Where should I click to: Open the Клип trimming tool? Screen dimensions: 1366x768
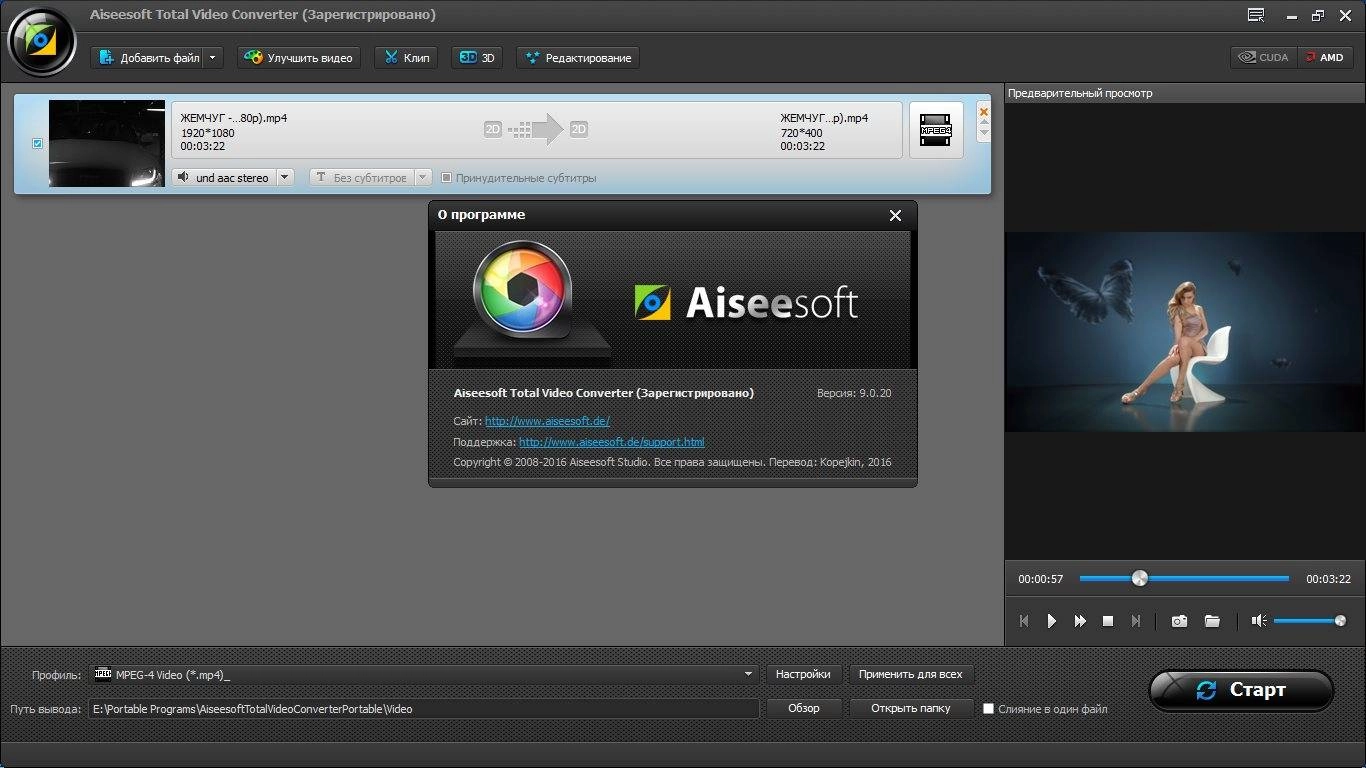[406, 58]
